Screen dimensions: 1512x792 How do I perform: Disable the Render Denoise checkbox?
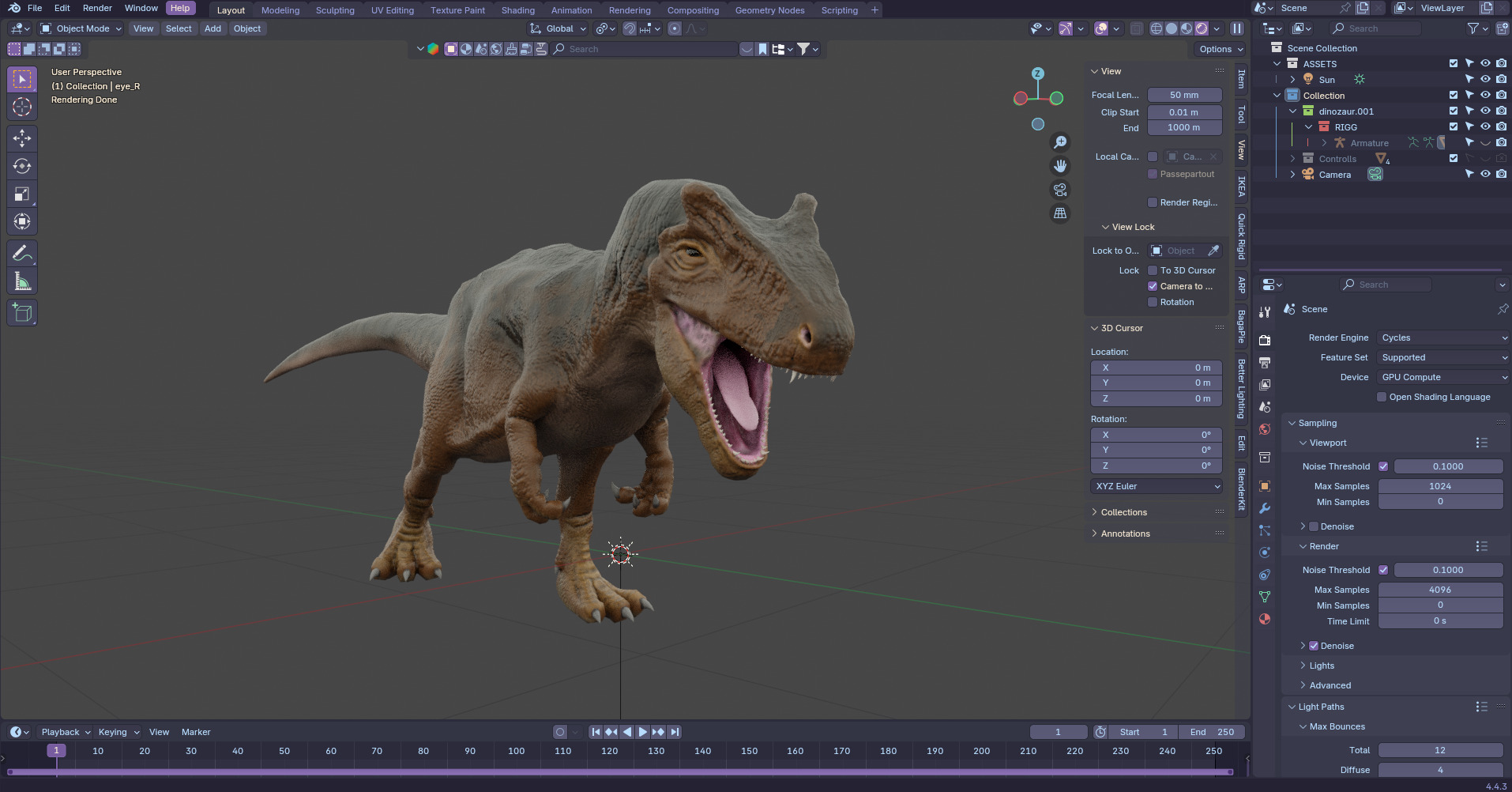coord(1314,646)
